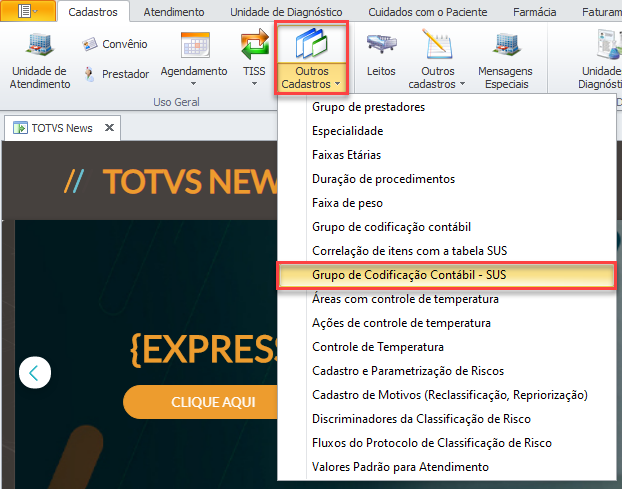Open Grupo de codificação contábil
This screenshot has width=622, height=489.
click(x=447, y=227)
